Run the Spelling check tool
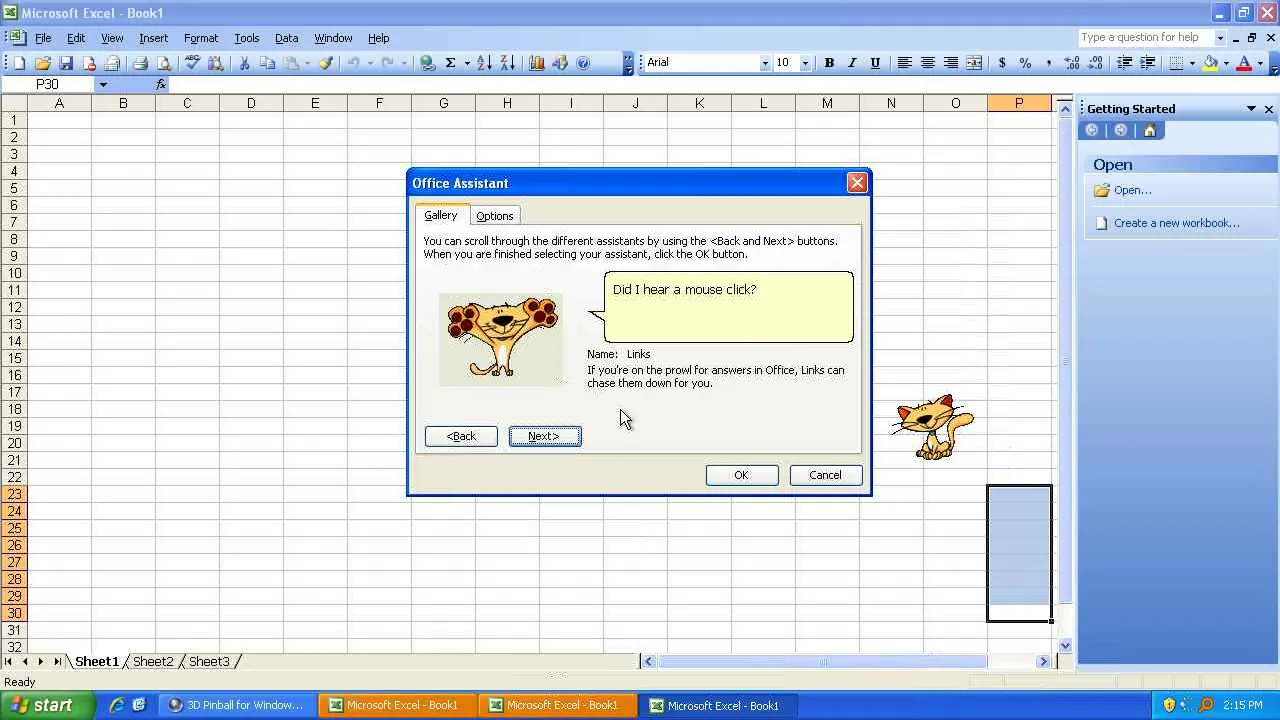 pyautogui.click(x=192, y=63)
